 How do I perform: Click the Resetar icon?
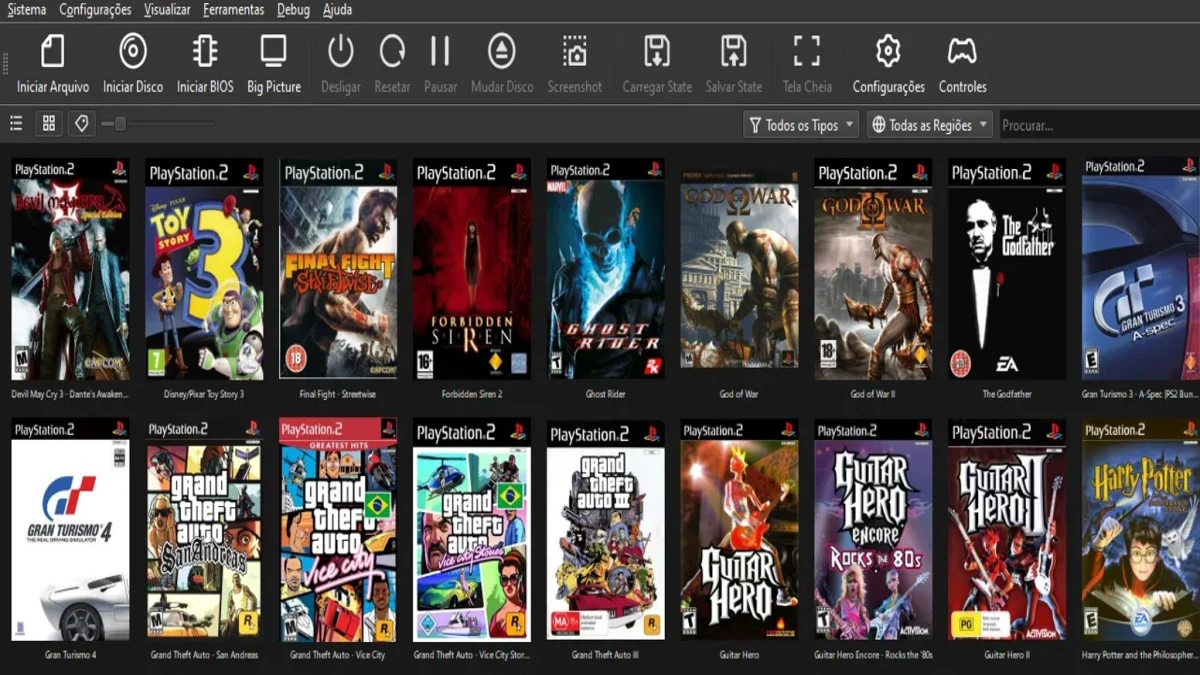pos(392,51)
